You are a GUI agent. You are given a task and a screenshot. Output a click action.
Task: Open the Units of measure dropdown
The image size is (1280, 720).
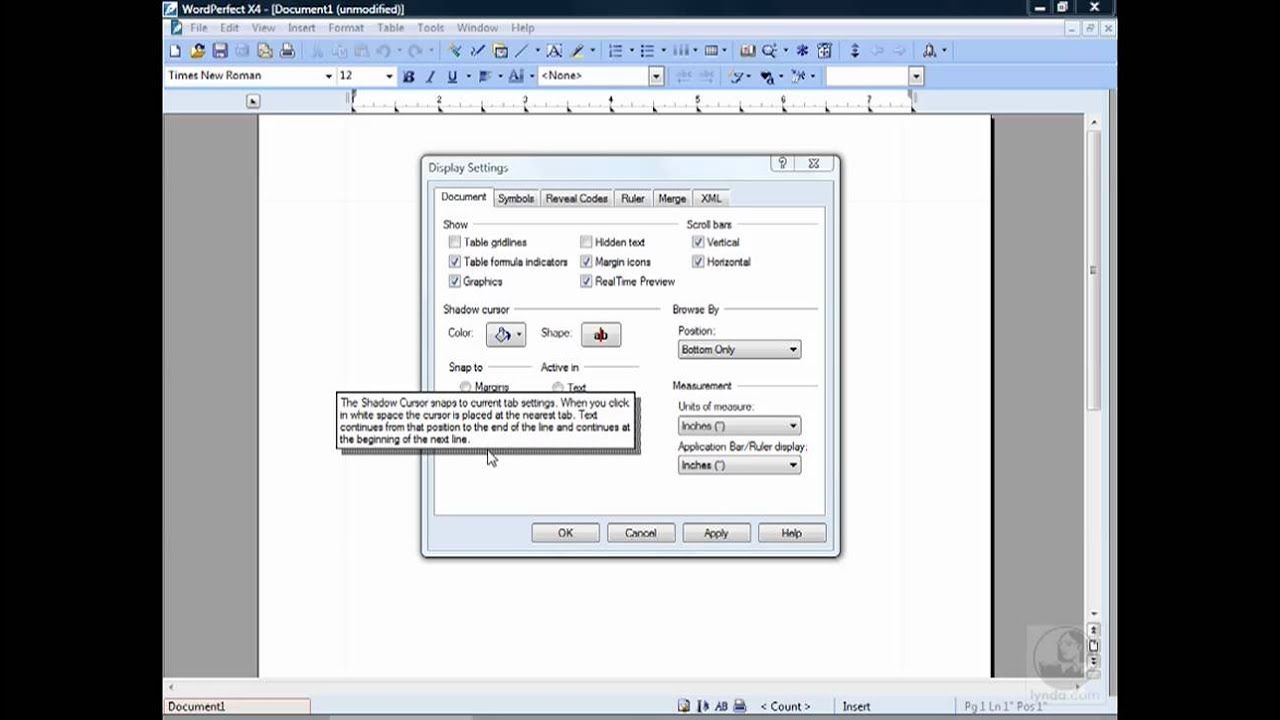click(x=739, y=426)
